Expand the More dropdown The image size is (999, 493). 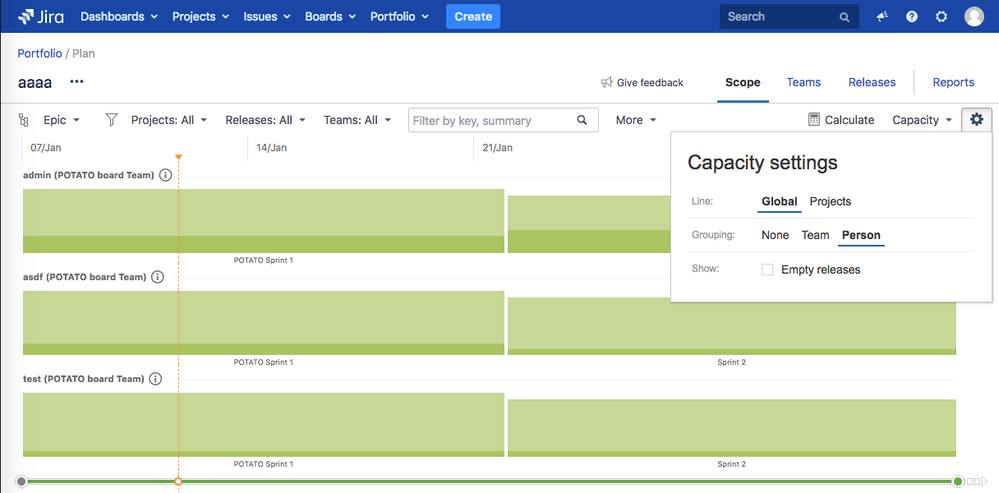[x=636, y=120]
